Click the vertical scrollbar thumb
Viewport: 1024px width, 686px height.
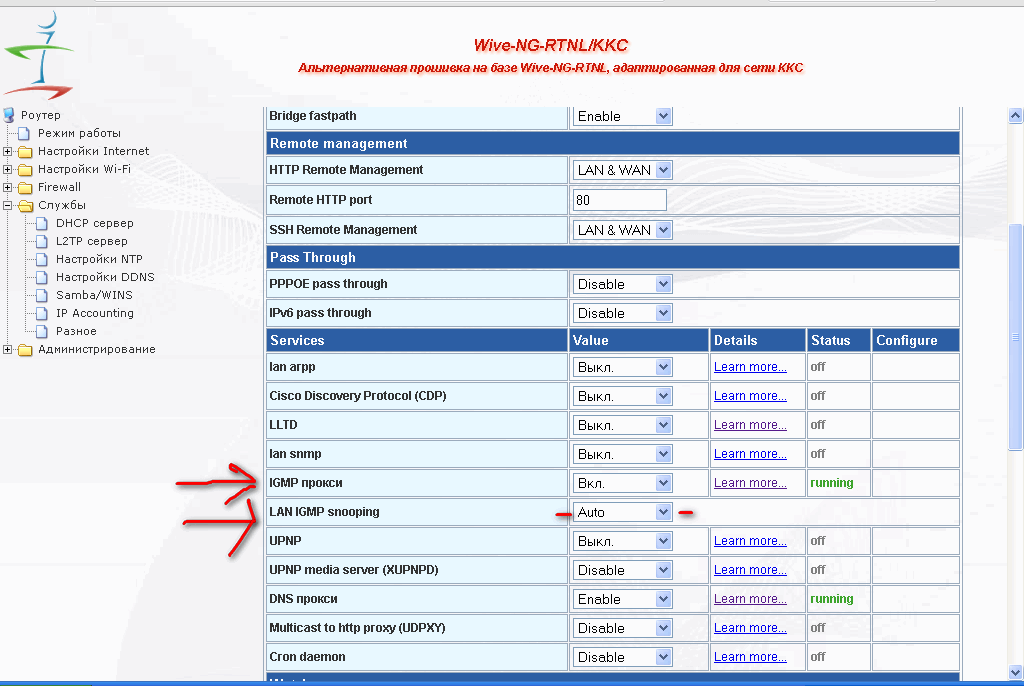click(x=1015, y=337)
